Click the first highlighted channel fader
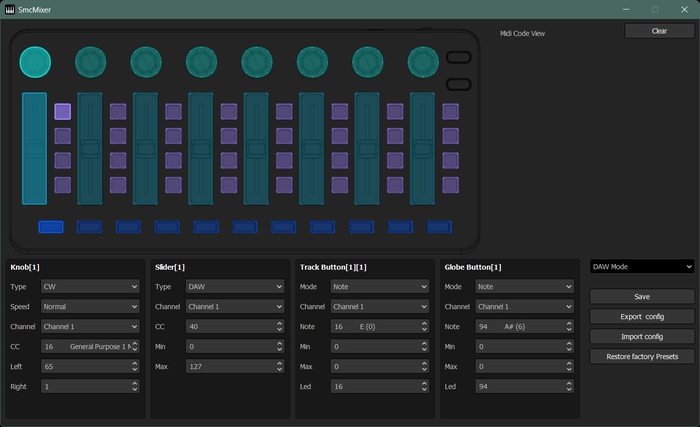This screenshot has width=700, height=427. click(x=35, y=148)
